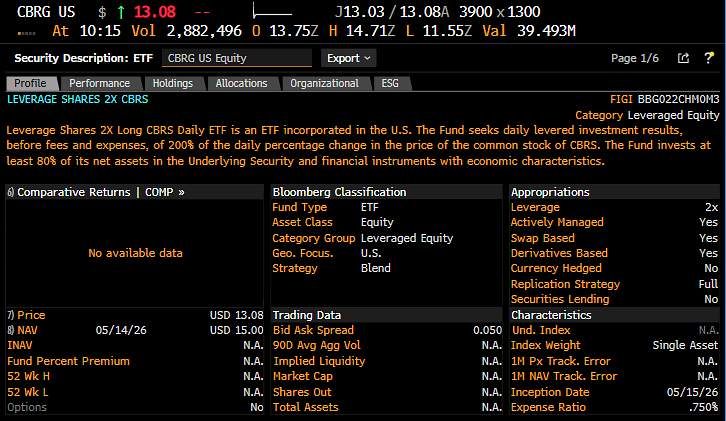This screenshot has height=421, width=726.
Task: Select the Organizational tab
Action: coord(325,83)
